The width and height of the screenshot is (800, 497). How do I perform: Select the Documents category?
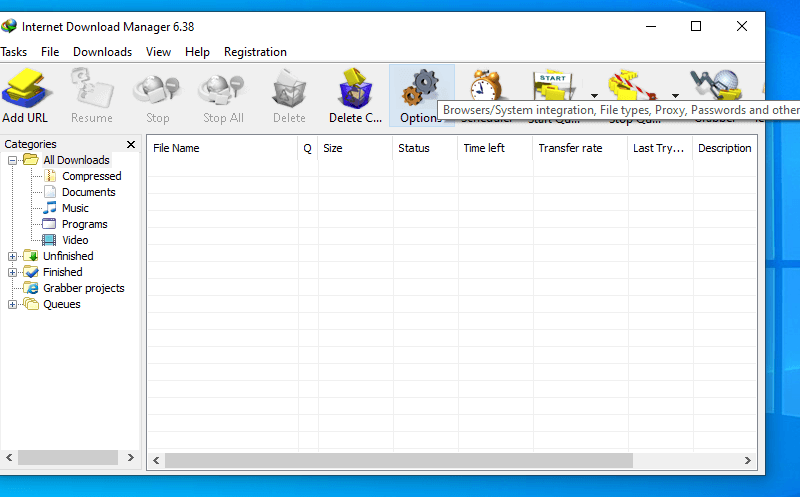coord(89,192)
